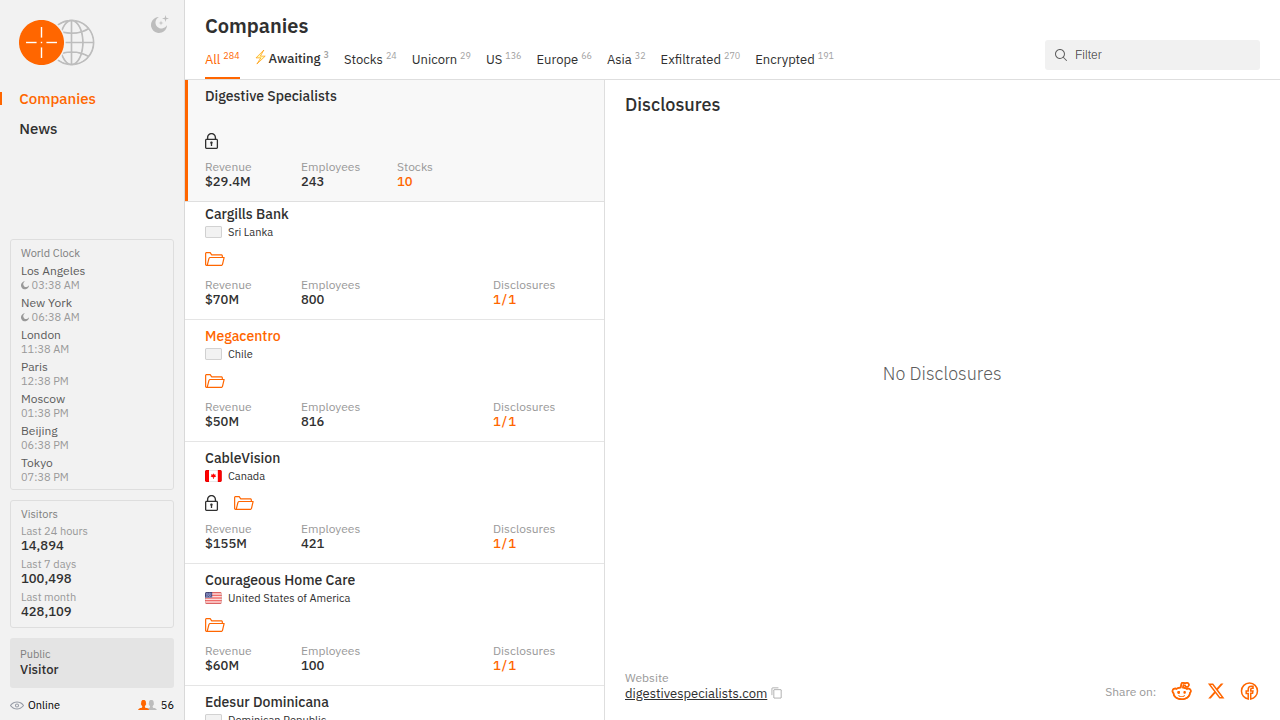
Task: Select the Asia tab
Action: [626, 59]
